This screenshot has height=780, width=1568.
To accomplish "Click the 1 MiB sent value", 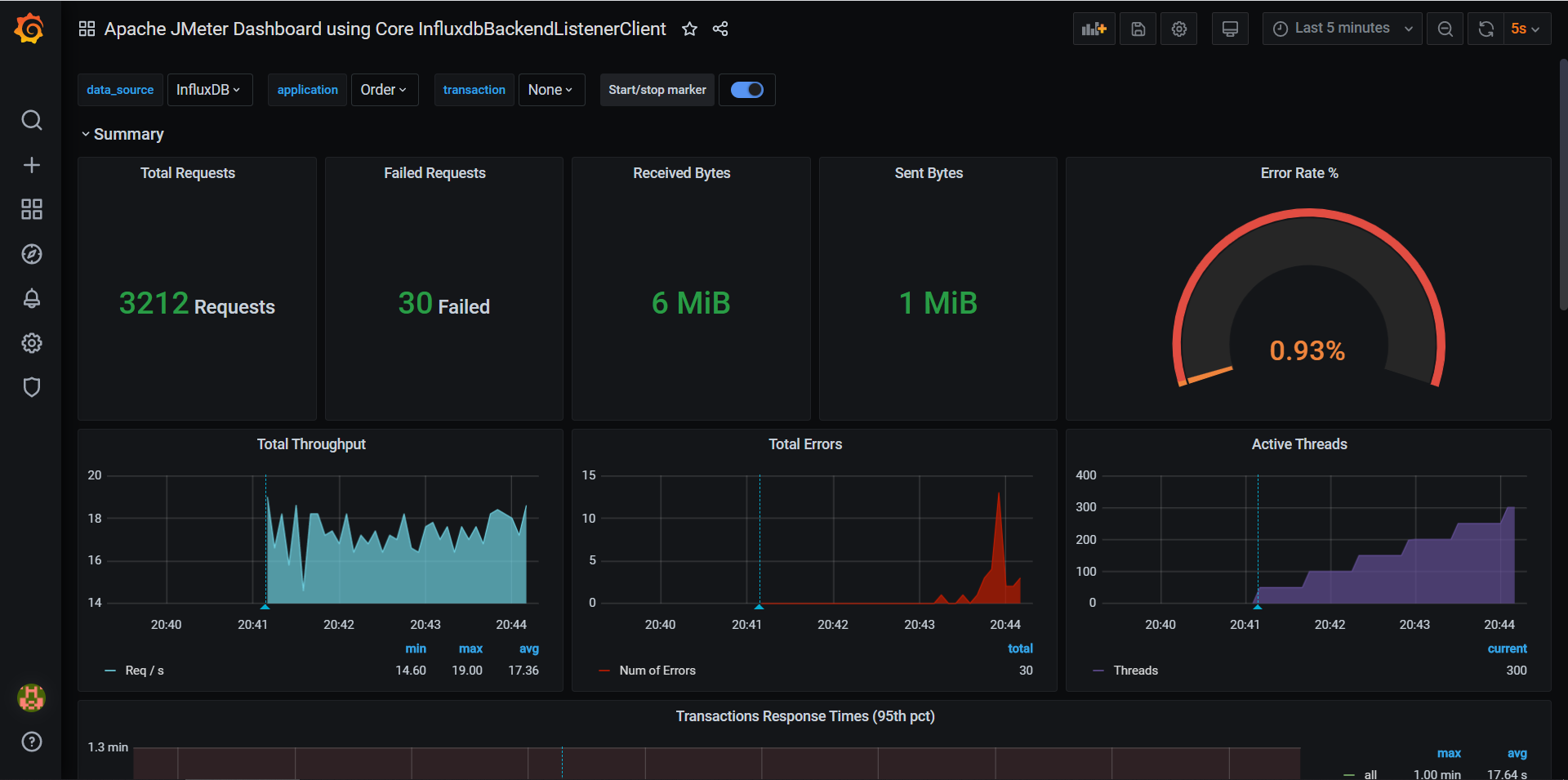I will coord(938,304).
